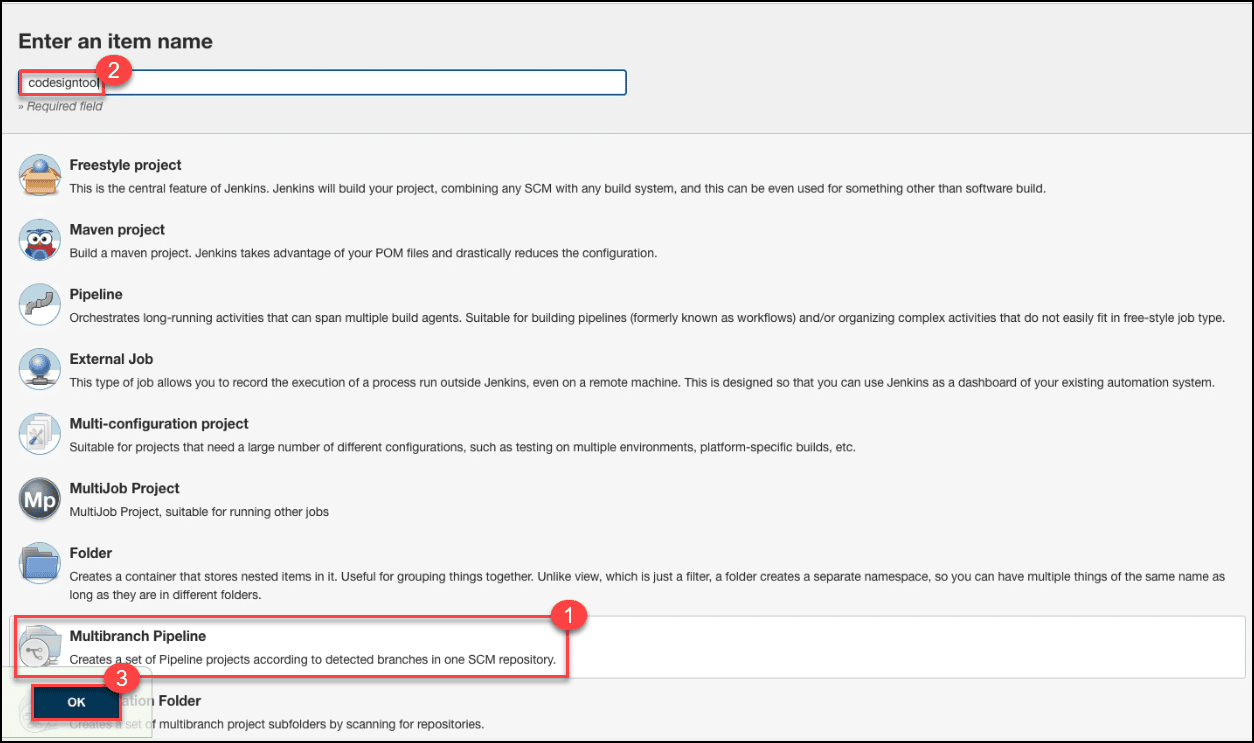Pick the Pipeline item type title

tap(96, 295)
